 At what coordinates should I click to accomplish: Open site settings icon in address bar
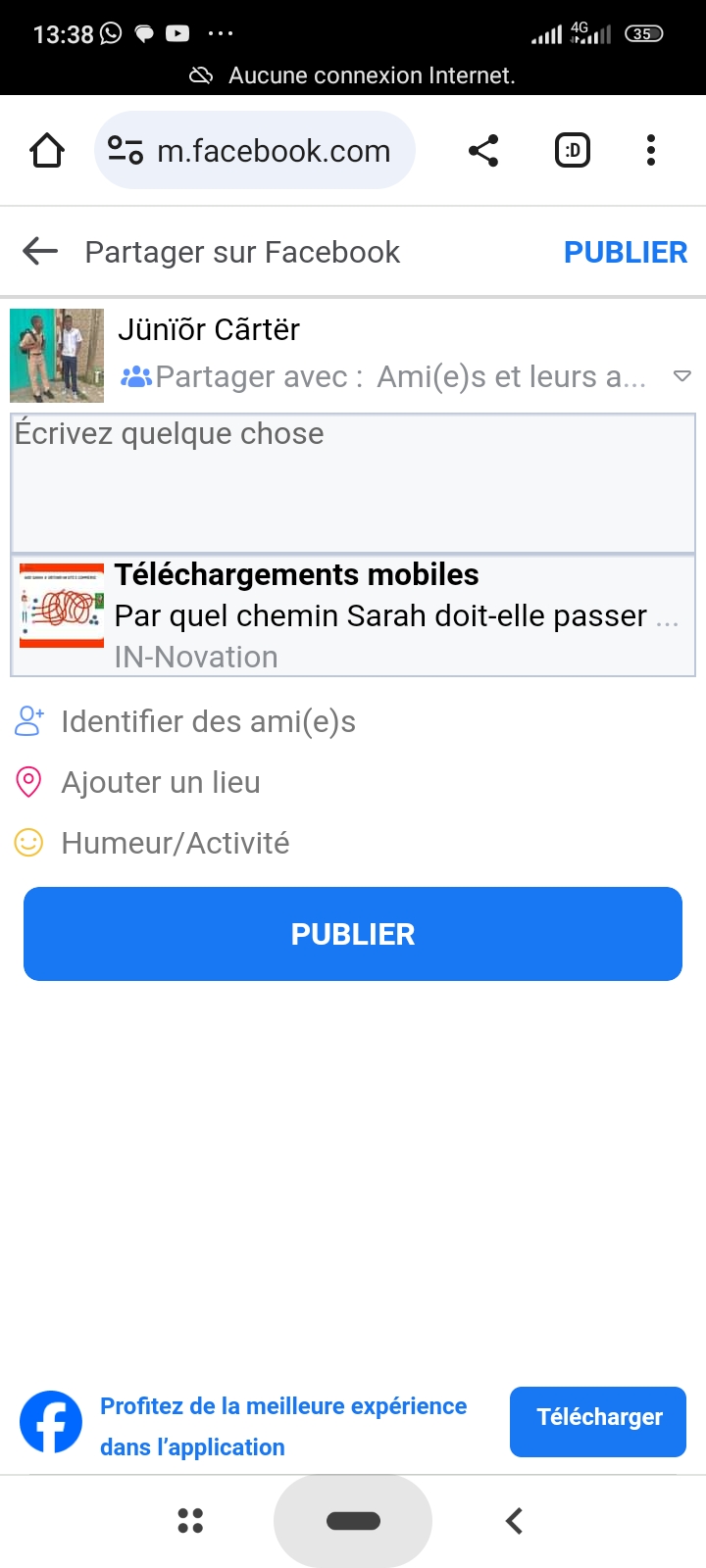click(x=126, y=151)
